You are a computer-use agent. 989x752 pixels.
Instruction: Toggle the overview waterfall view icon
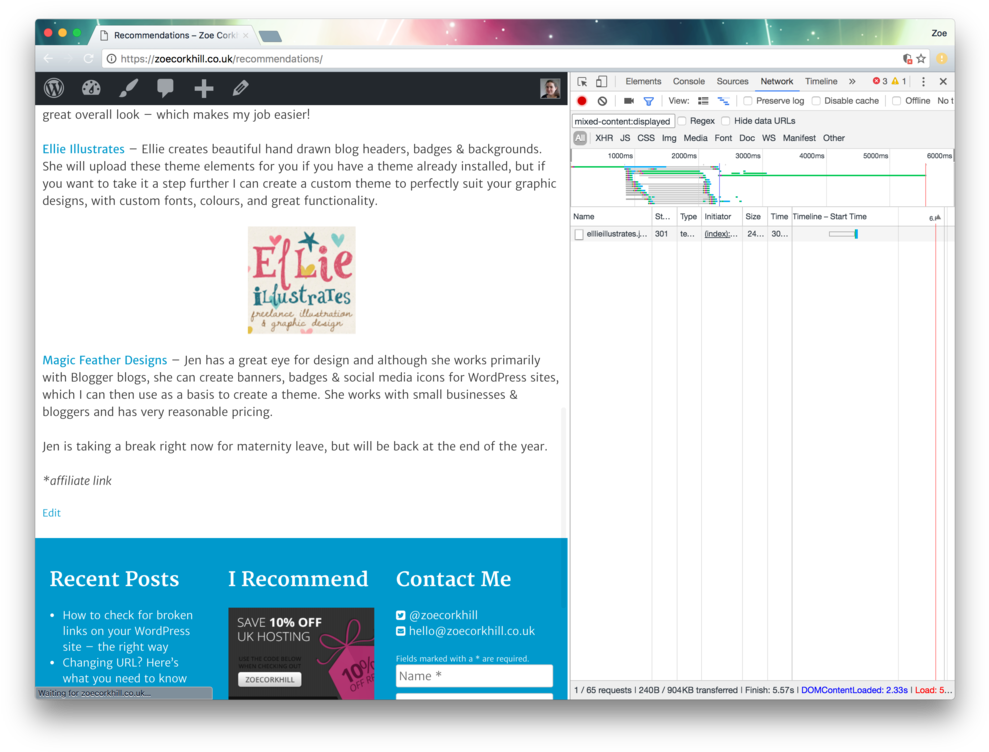(x=723, y=101)
